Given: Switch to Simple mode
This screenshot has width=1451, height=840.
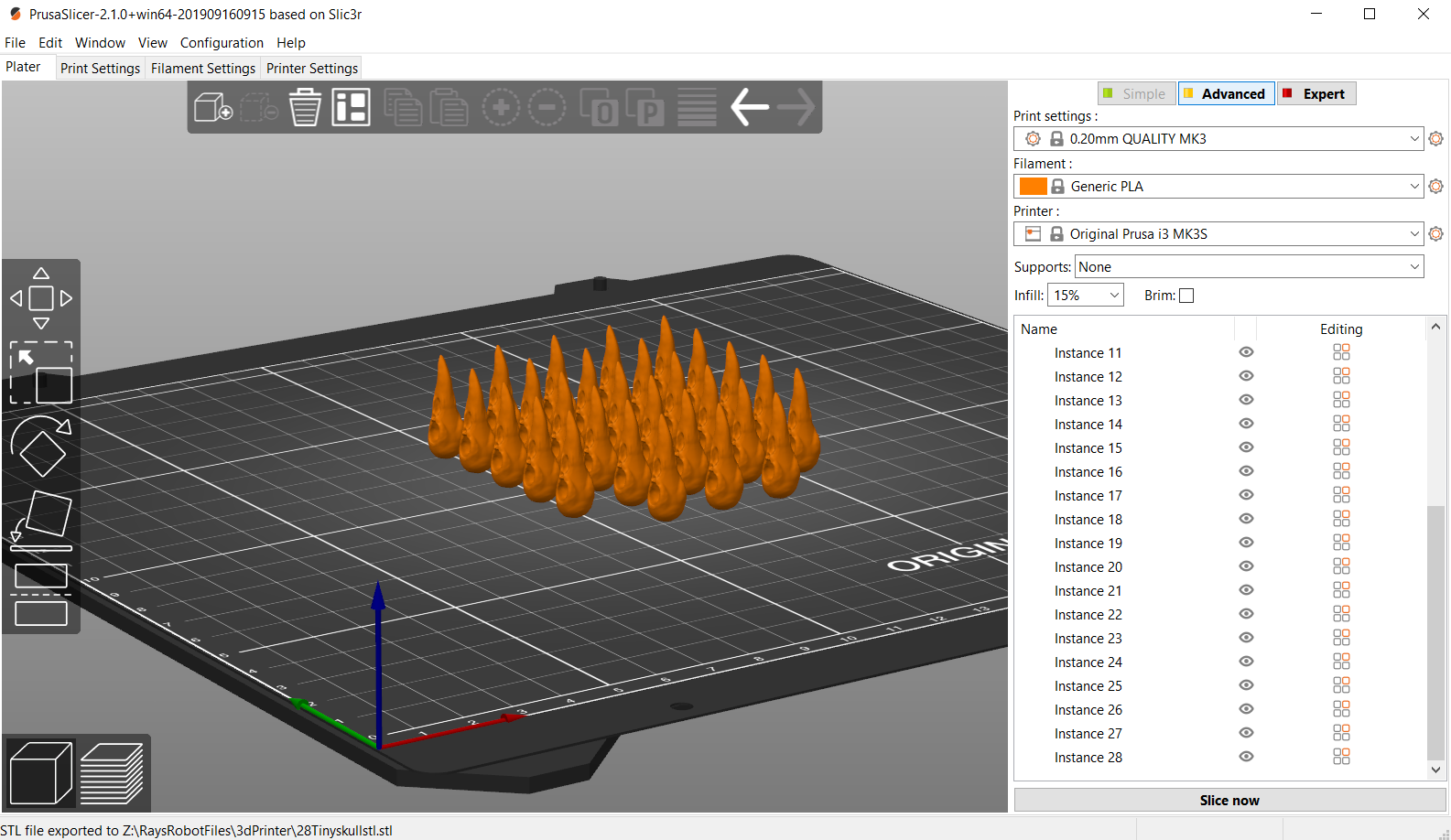Looking at the screenshot, I should tap(1136, 93).
